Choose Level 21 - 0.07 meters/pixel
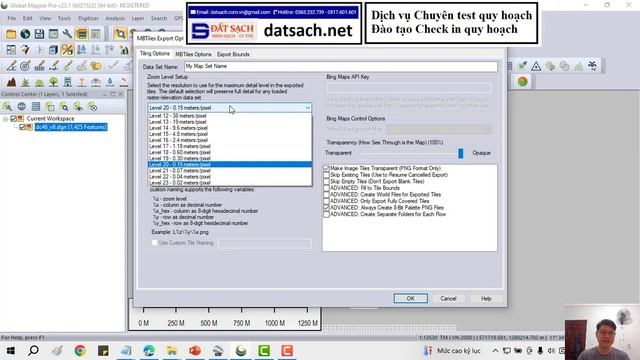The width and height of the screenshot is (640, 360). 230,171
